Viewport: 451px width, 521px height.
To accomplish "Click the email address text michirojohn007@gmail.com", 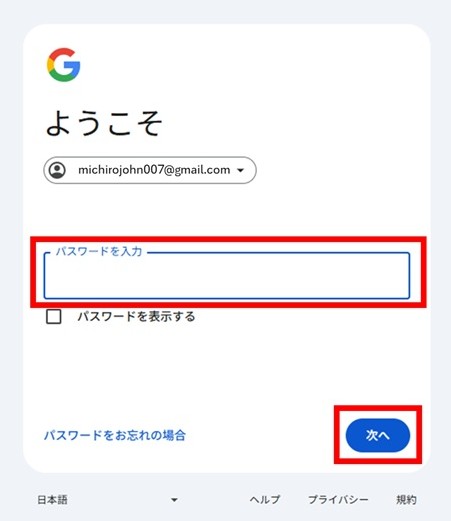I will [x=154, y=170].
